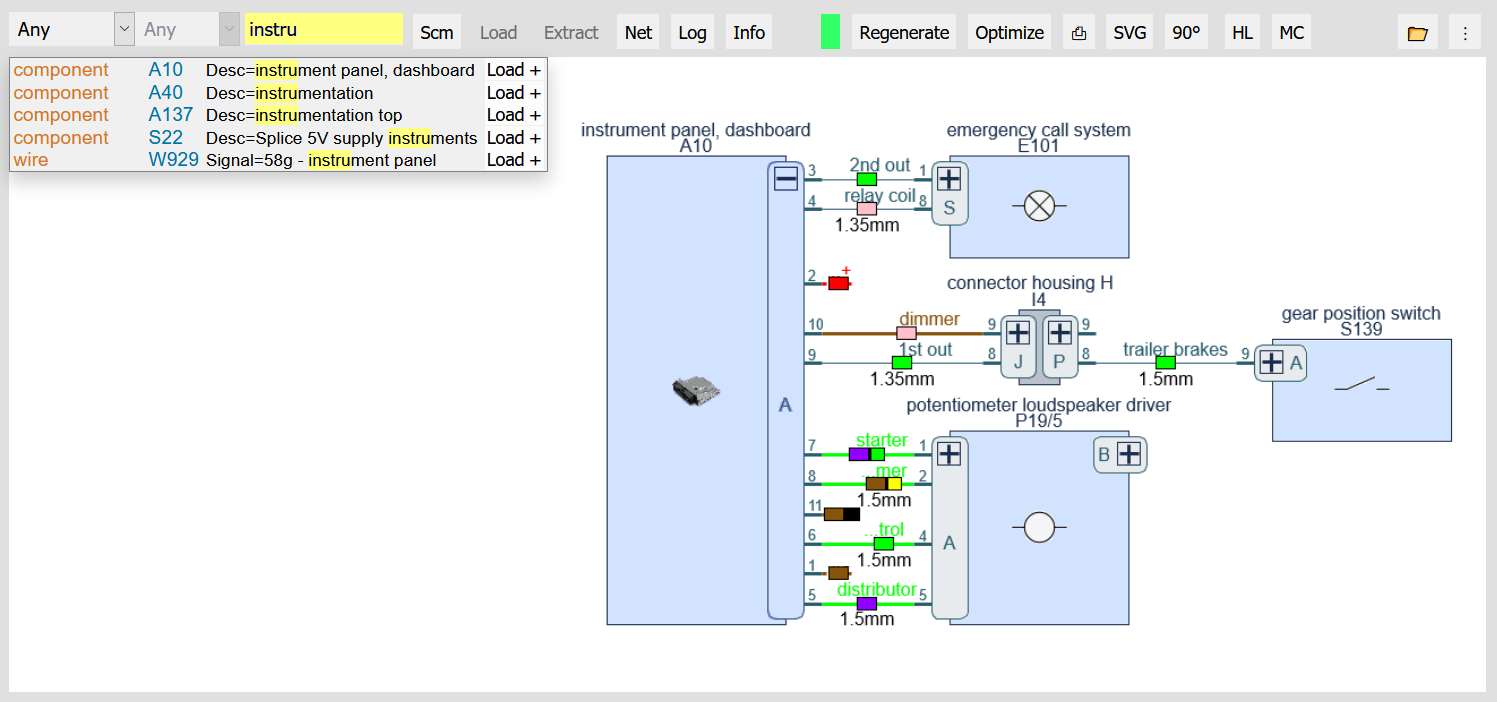
Task: Expand connector S on emergency call system
Action: pyautogui.click(x=949, y=180)
